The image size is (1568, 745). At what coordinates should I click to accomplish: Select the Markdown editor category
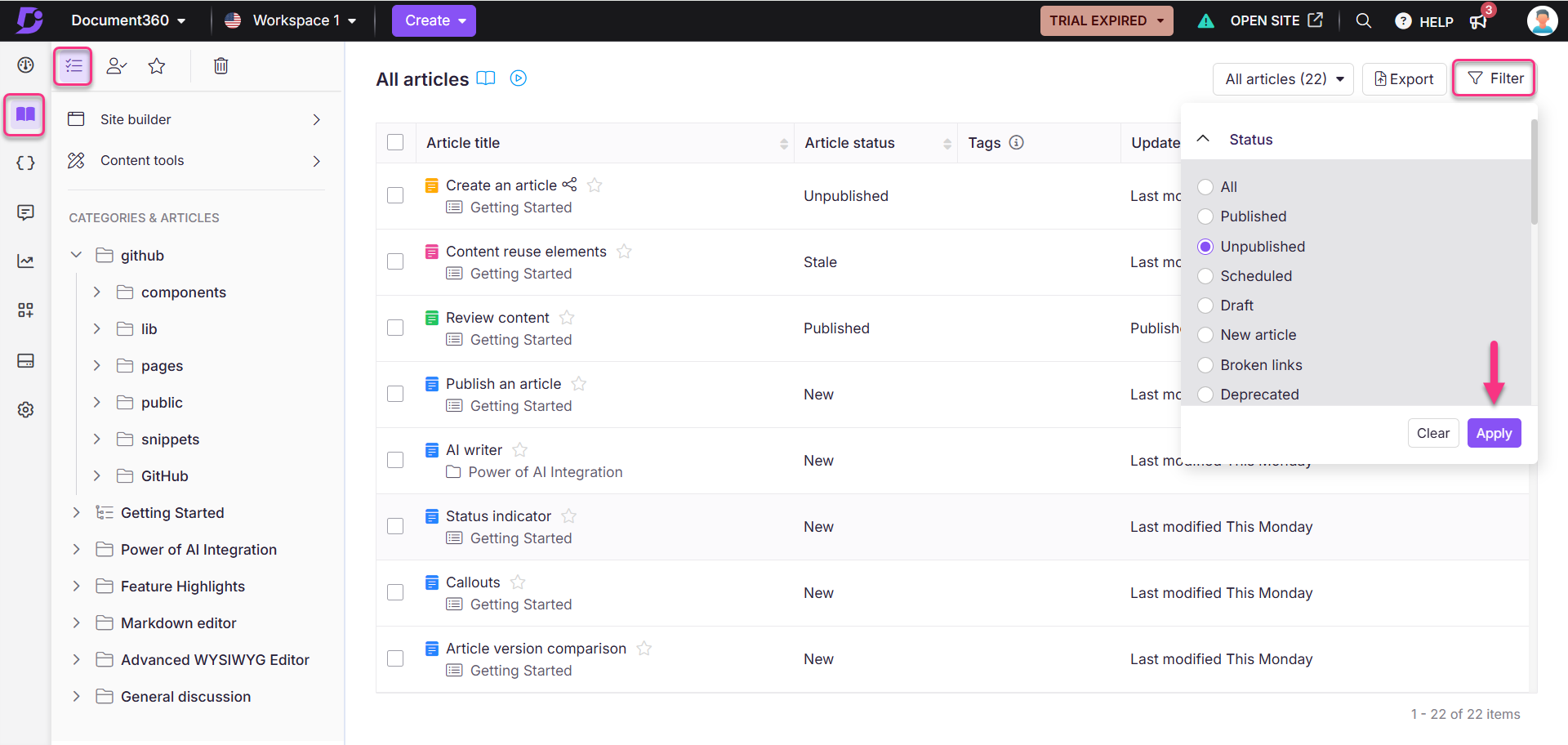[x=179, y=623]
